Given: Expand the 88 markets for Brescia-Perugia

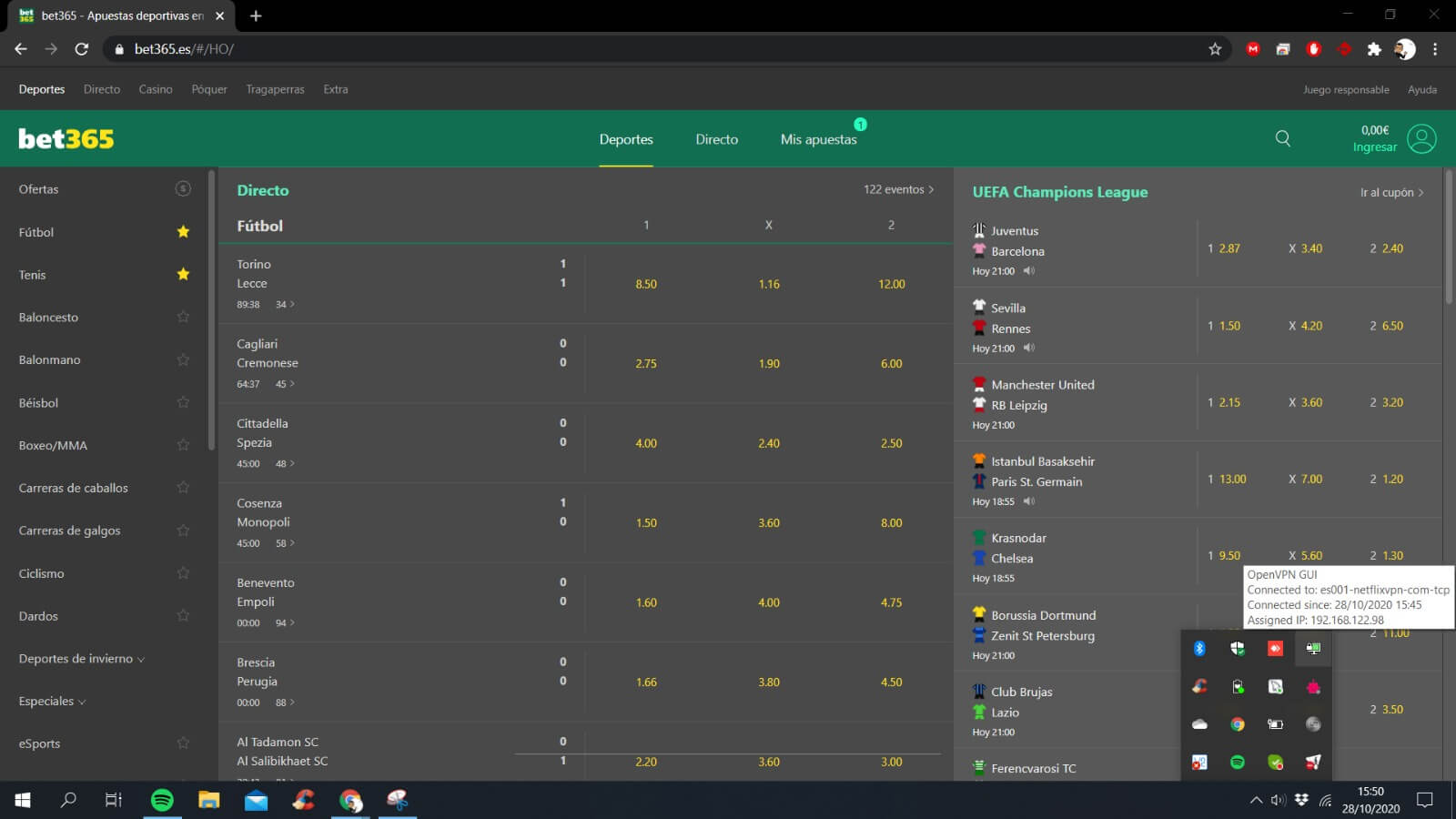Looking at the screenshot, I should [x=285, y=703].
